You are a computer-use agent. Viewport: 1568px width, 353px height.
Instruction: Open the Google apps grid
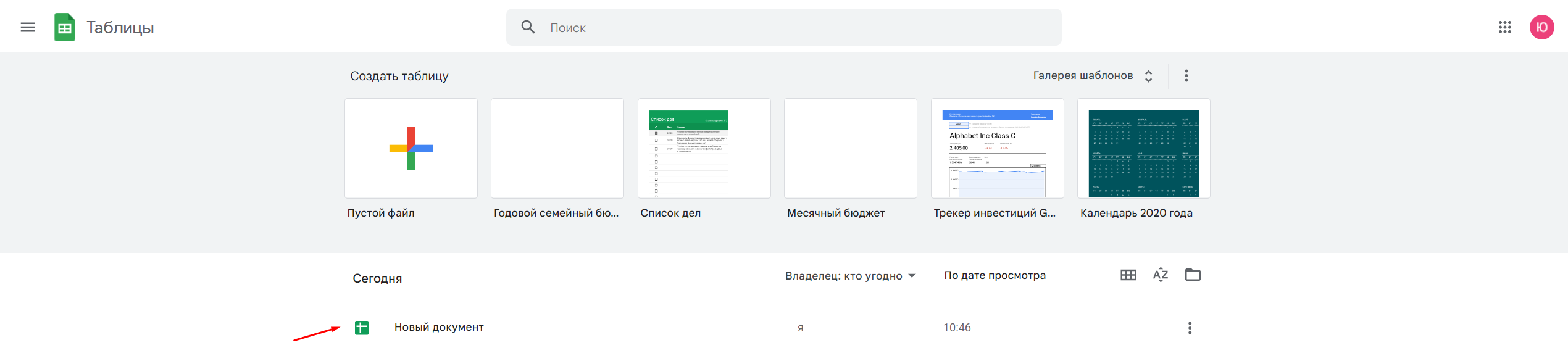pyautogui.click(x=1504, y=27)
